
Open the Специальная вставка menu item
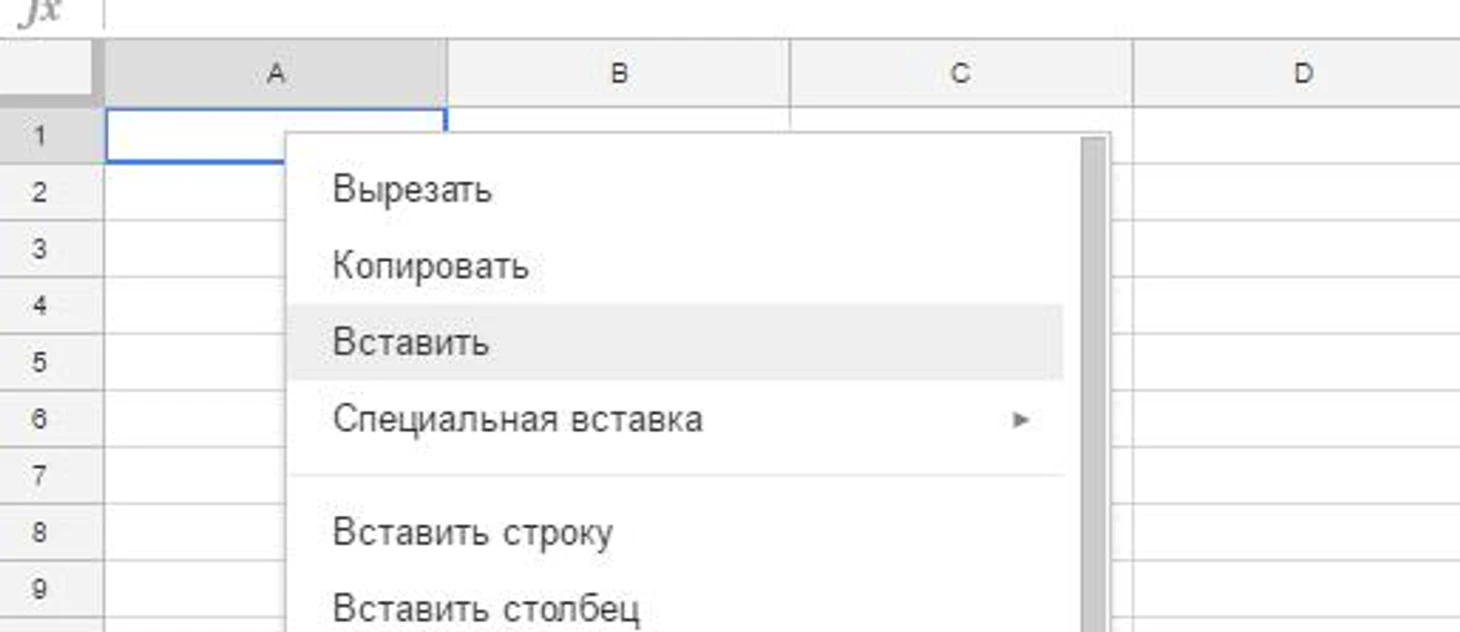(675, 419)
